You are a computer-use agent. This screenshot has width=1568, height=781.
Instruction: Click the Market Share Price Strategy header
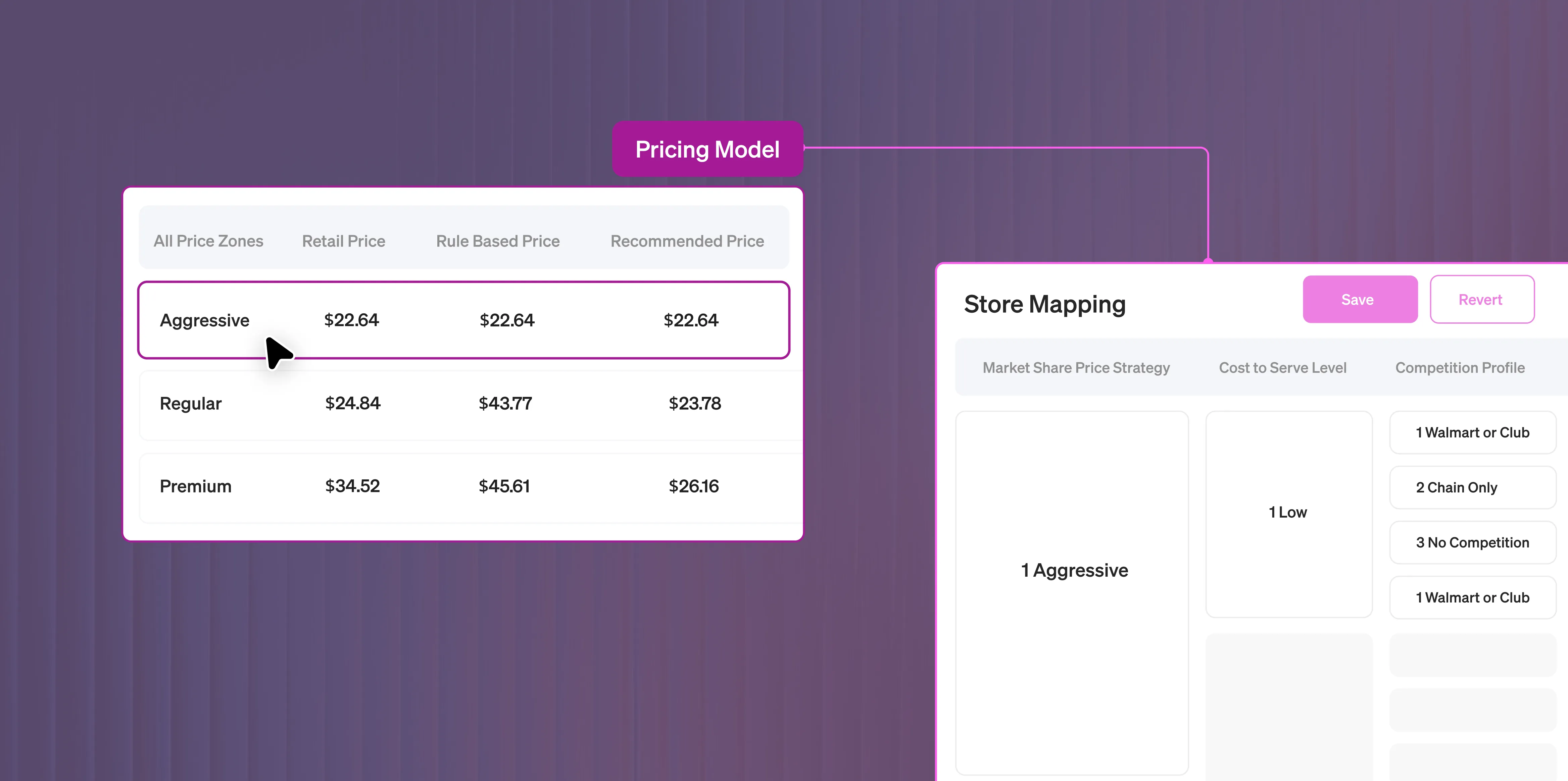(x=1076, y=367)
